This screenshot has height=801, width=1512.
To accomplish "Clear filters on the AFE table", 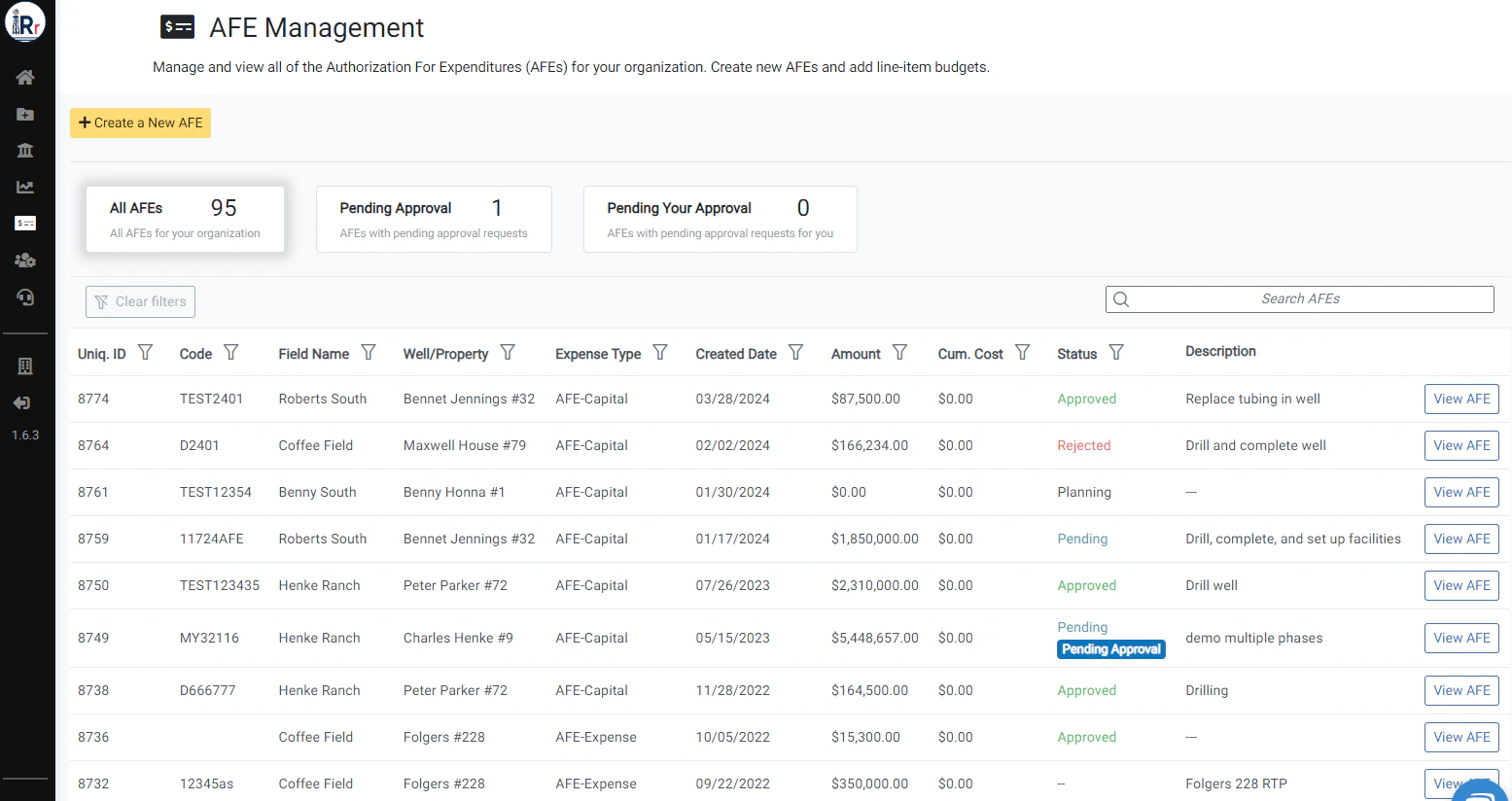I will [140, 301].
